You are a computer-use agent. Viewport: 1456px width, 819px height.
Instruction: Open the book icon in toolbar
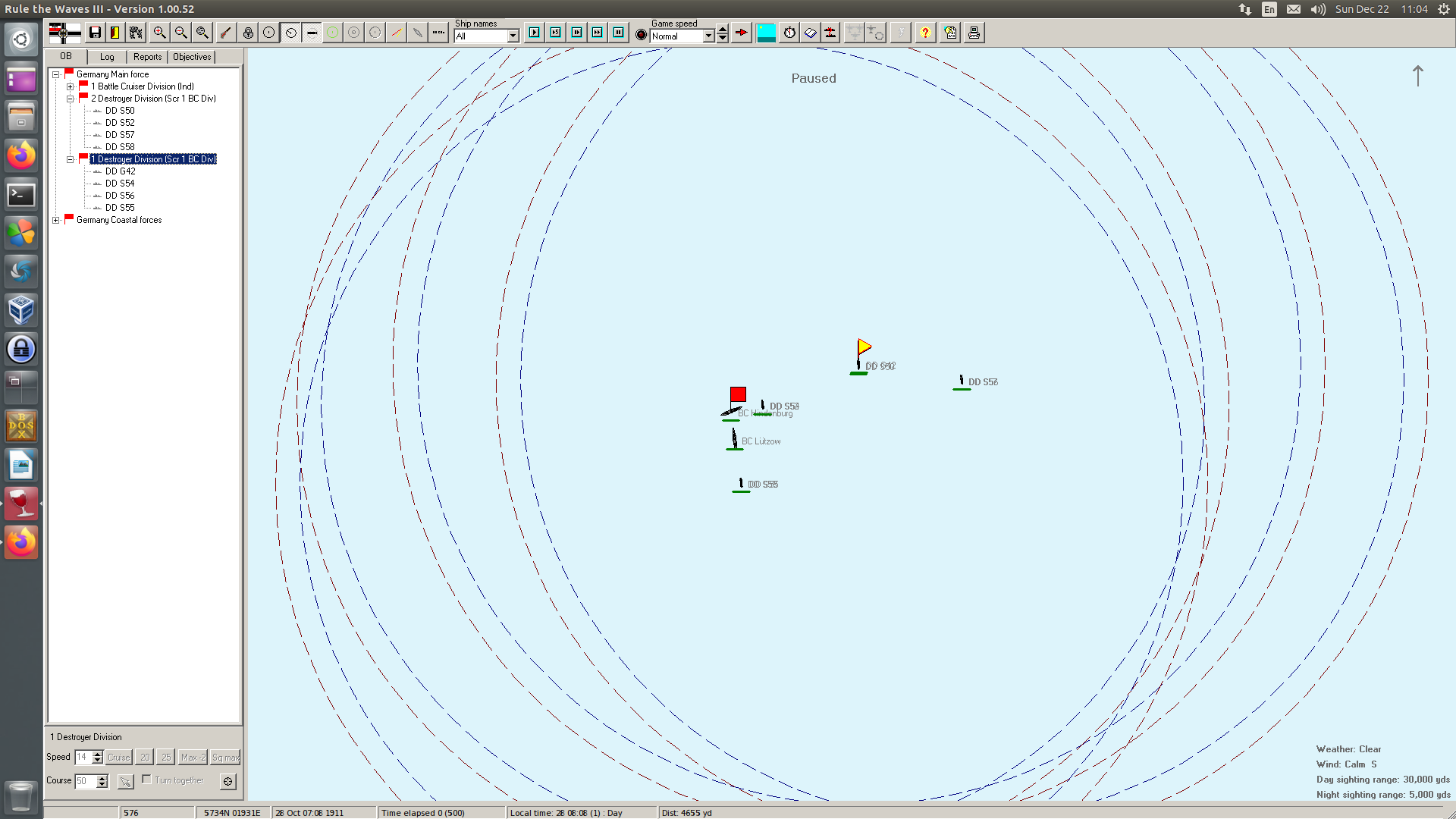810,33
